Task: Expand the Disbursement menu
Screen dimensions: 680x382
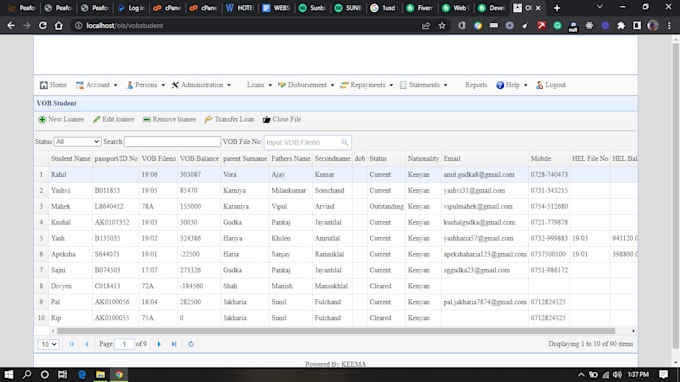Action: (x=306, y=85)
